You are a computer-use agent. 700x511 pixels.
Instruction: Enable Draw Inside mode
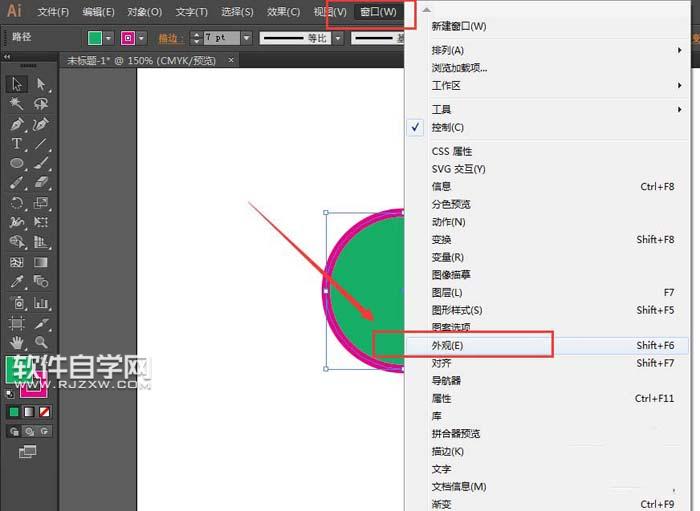click(44, 431)
